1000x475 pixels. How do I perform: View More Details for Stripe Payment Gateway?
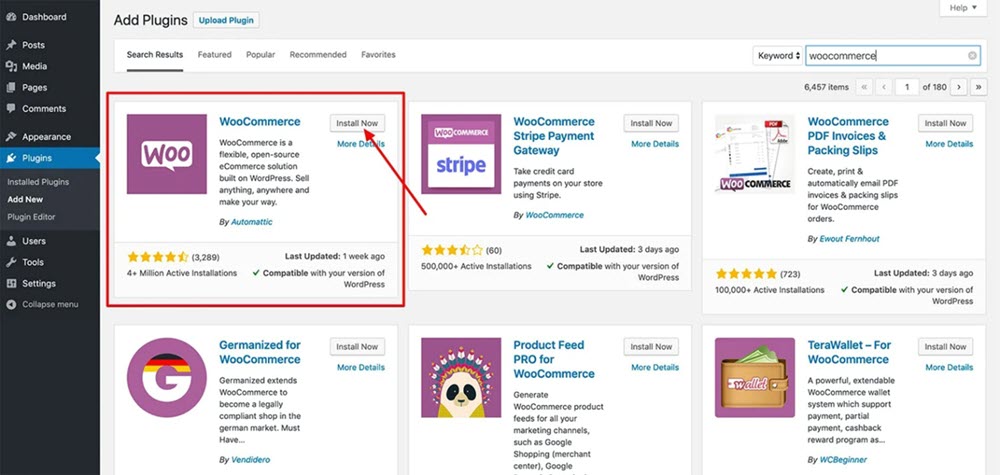655,144
